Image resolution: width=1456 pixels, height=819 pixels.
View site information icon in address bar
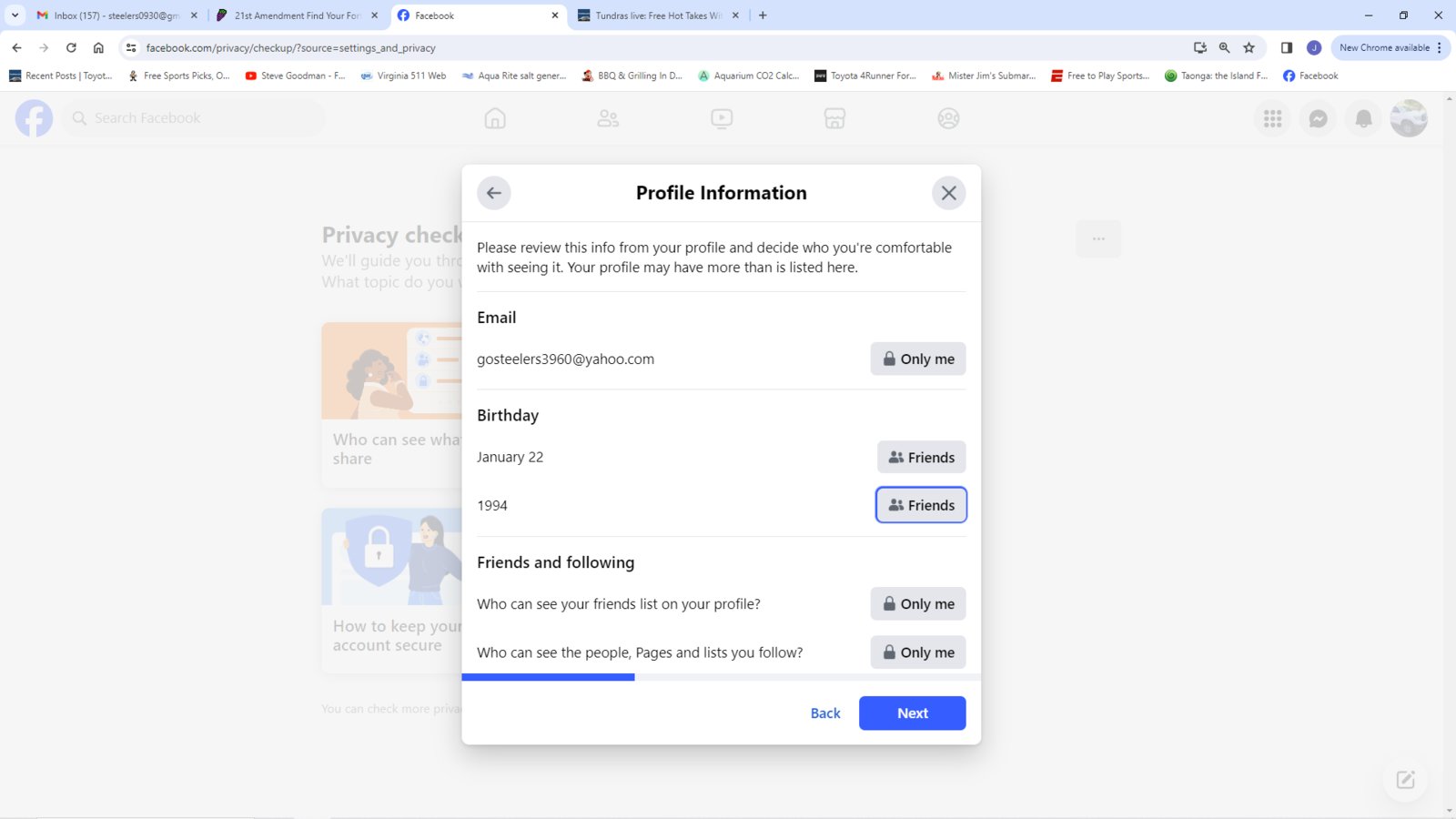click(131, 47)
